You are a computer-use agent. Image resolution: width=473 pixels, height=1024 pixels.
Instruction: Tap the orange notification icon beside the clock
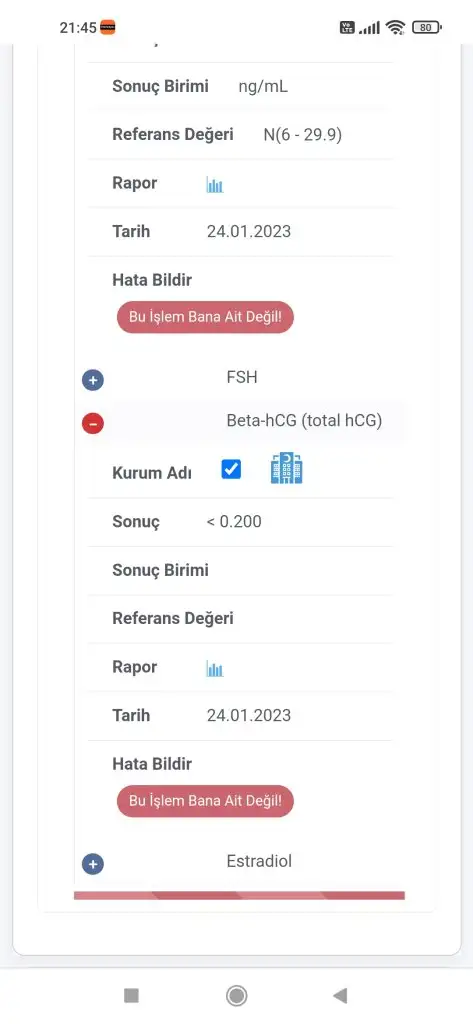click(108, 27)
